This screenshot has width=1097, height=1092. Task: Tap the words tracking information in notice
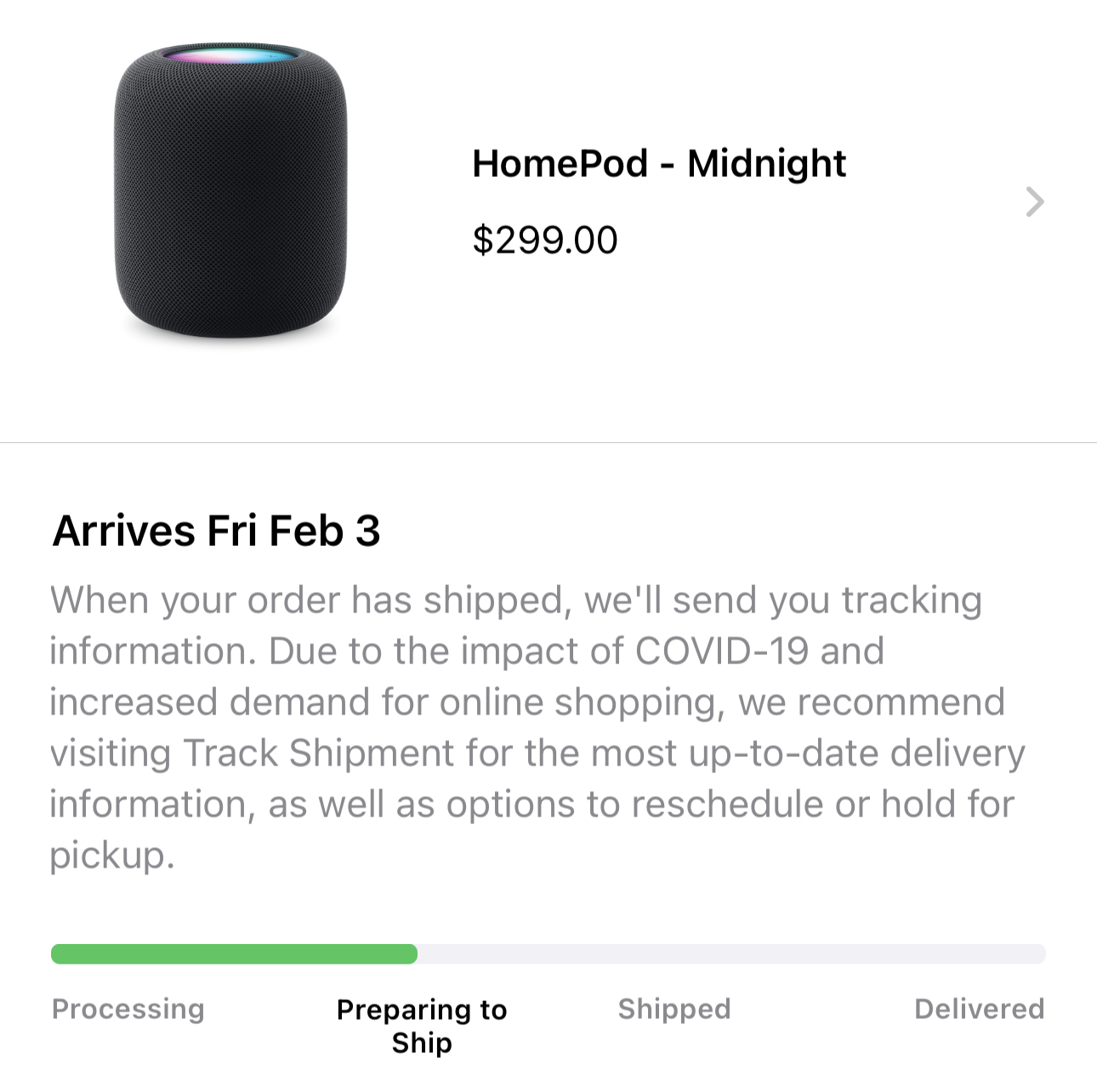pos(910,600)
